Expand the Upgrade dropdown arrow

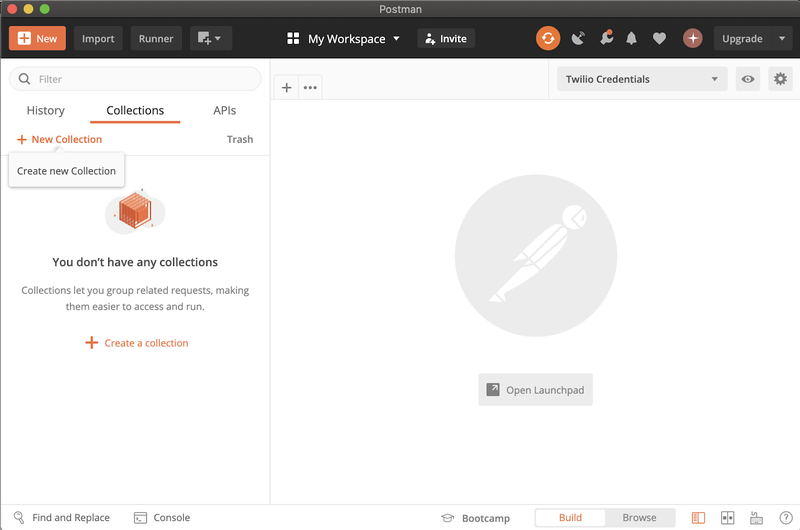782,39
